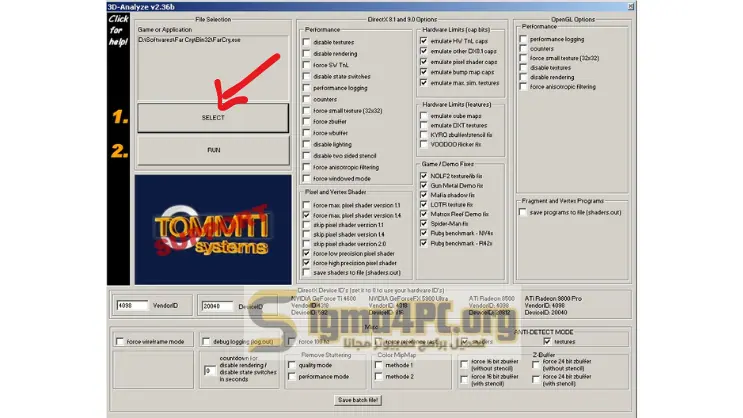Viewport: 743px width, 418px height.
Task: Uncheck the Mafia shadow fix
Action: [424, 194]
